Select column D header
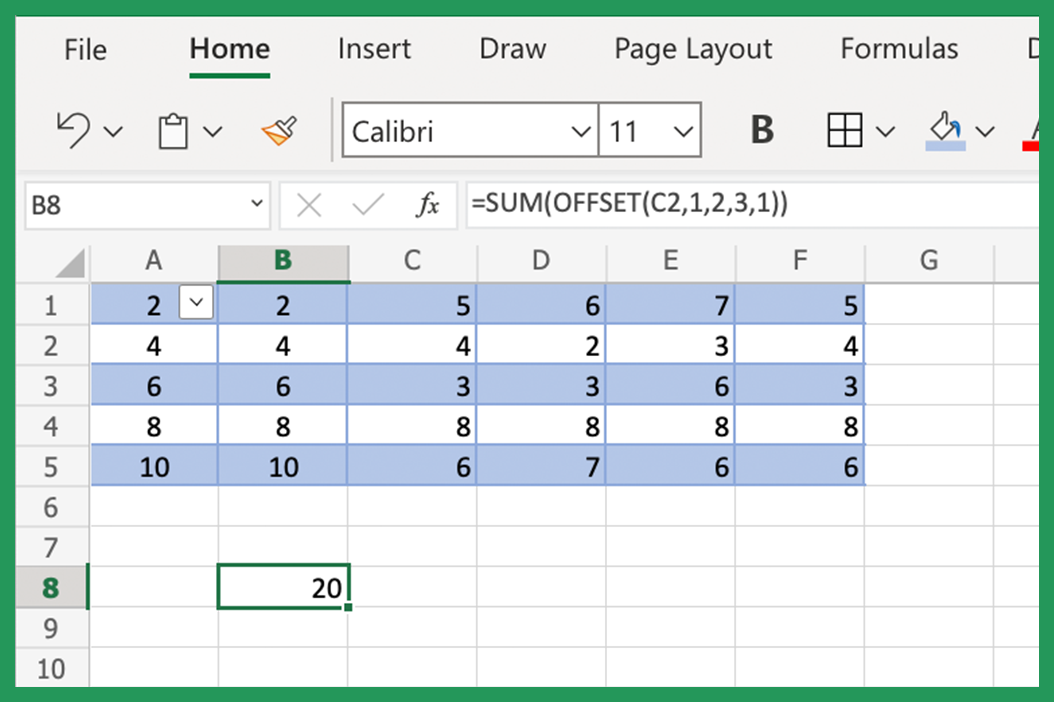 pyautogui.click(x=541, y=261)
